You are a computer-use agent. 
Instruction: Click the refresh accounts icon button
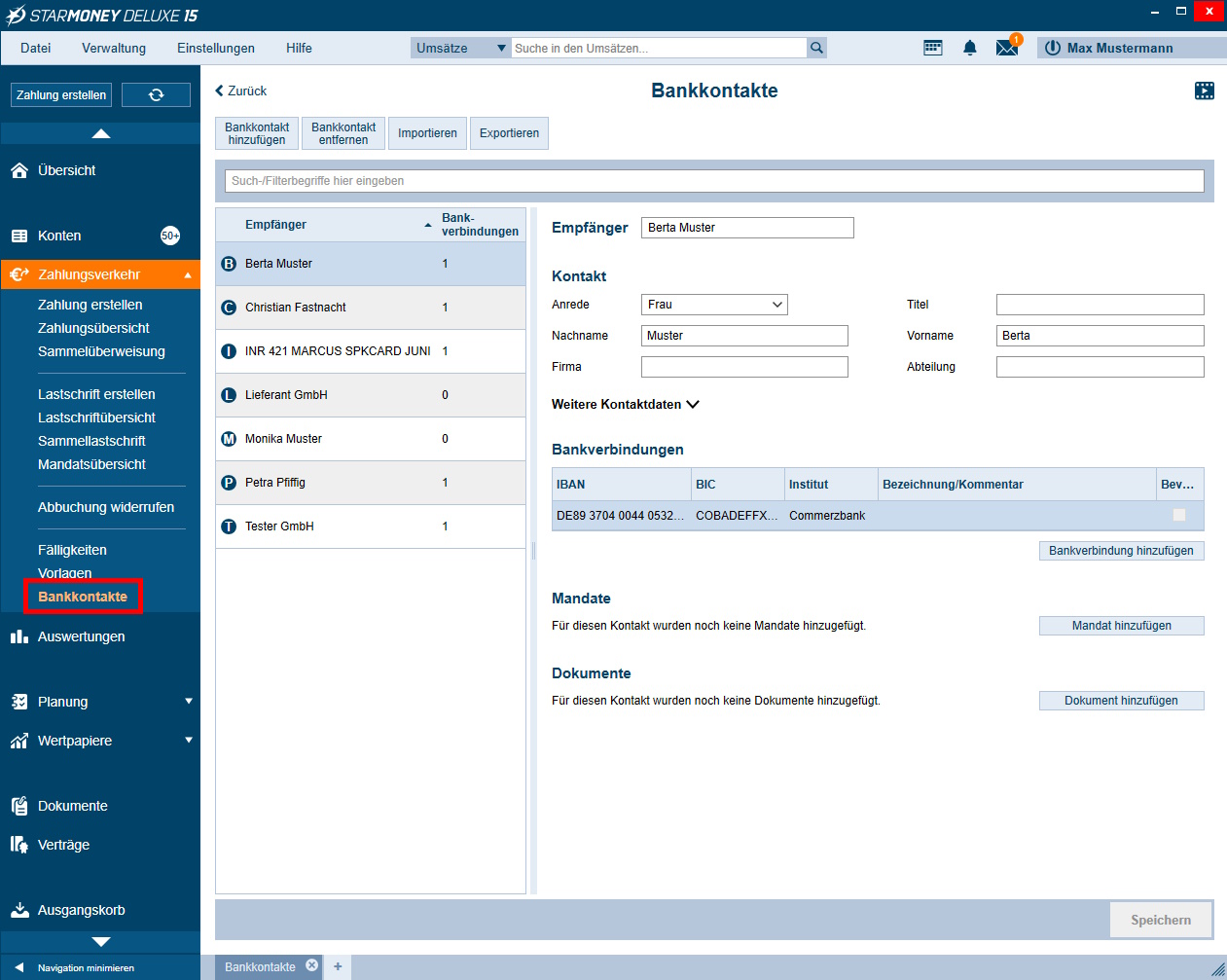[156, 94]
